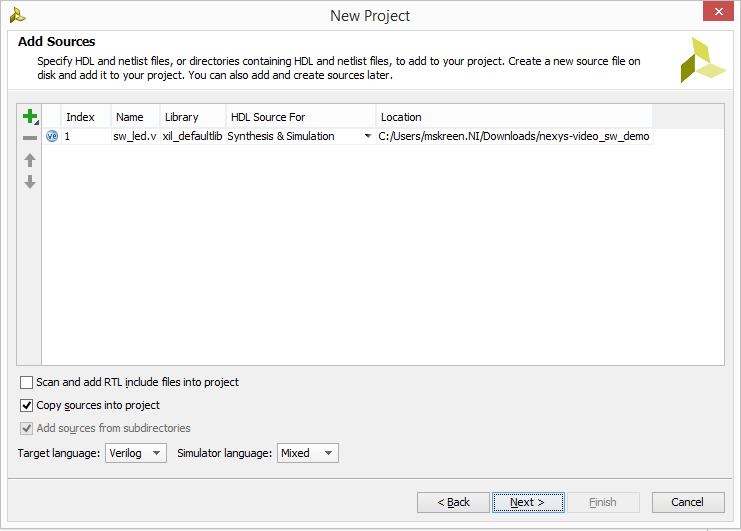This screenshot has height=531, width=741.
Task: Click the Xilinx logo in the header
Action: click(702, 60)
